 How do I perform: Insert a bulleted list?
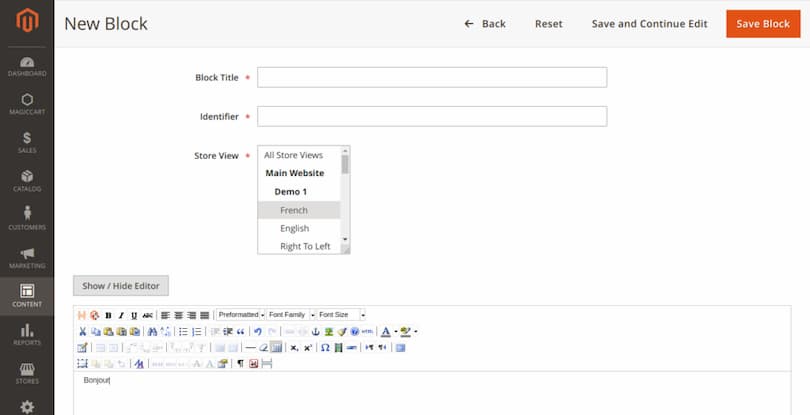point(183,331)
